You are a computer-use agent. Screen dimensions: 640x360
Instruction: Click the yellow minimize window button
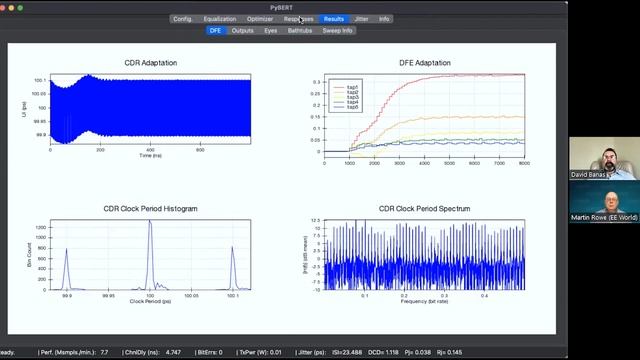click(11, 8)
